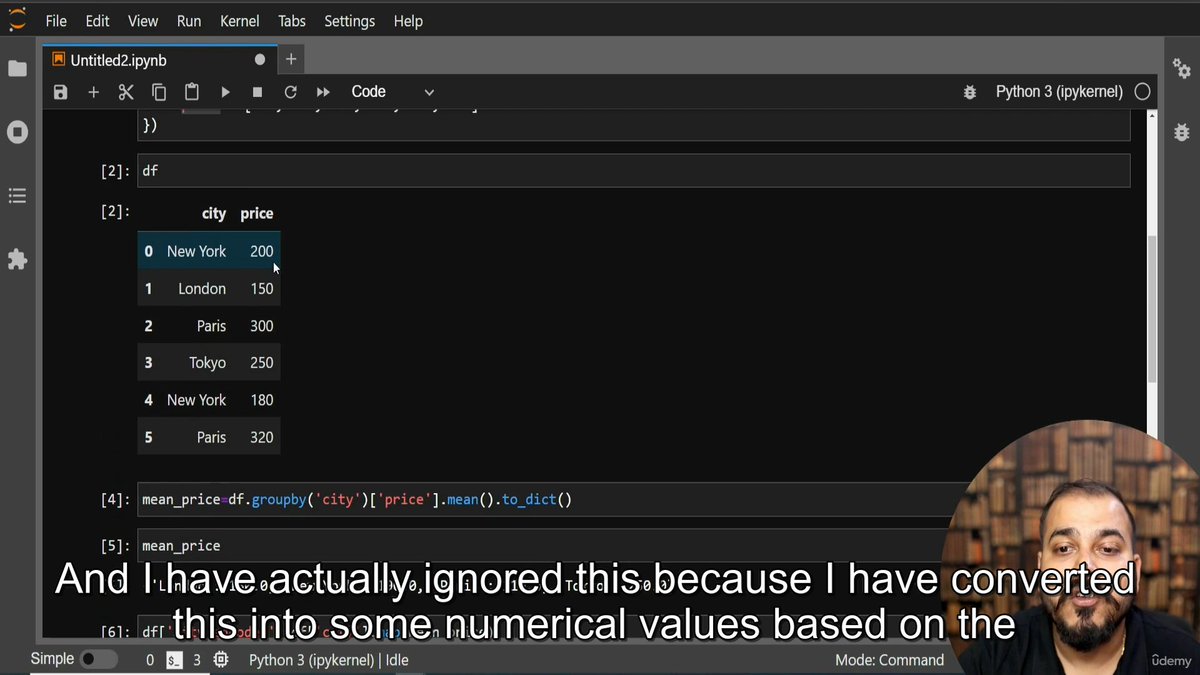This screenshot has width=1200, height=675.
Task: Save the notebook with the disk icon
Action: click(60, 92)
